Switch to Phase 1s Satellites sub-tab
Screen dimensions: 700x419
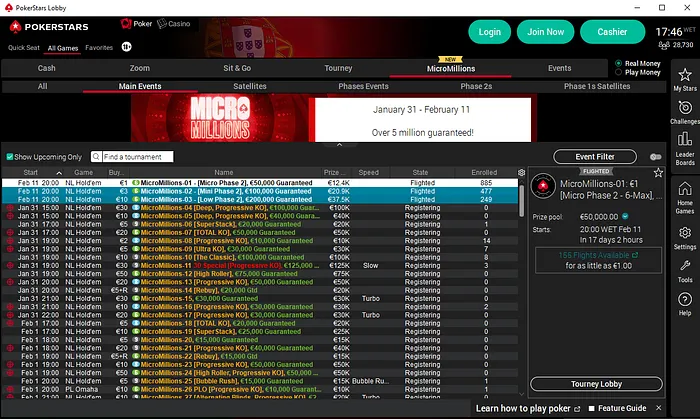click(597, 86)
